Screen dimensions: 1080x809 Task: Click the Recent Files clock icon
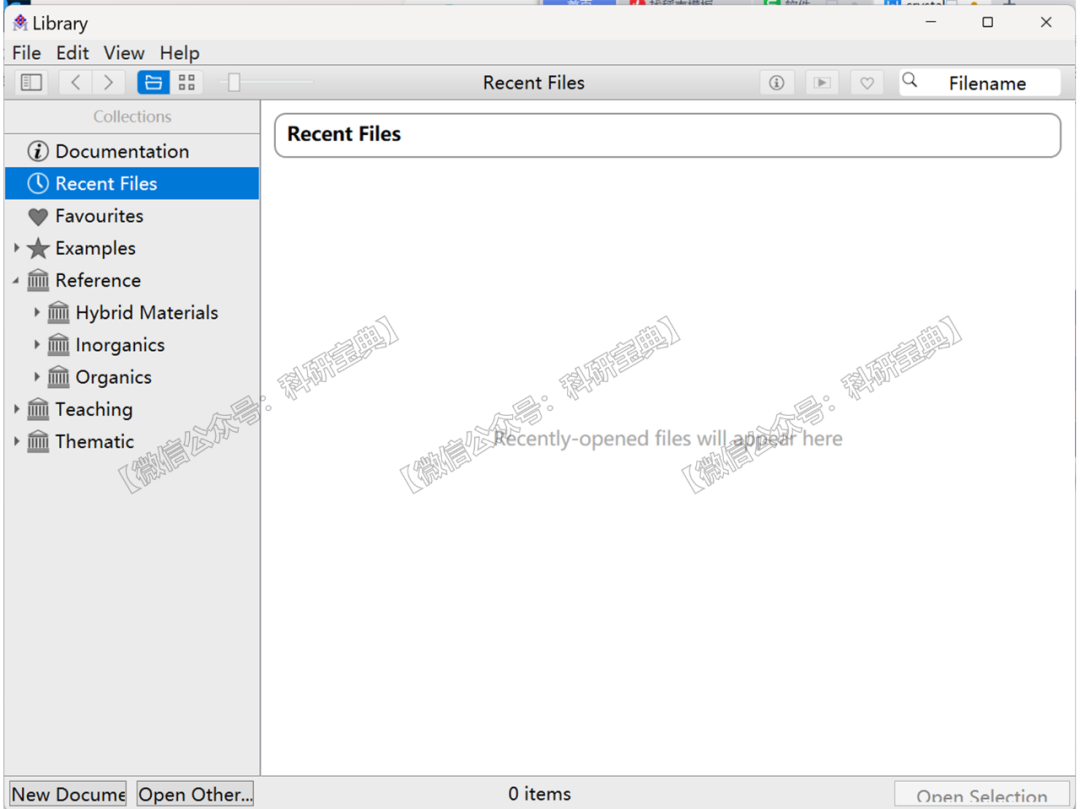[x=38, y=183]
